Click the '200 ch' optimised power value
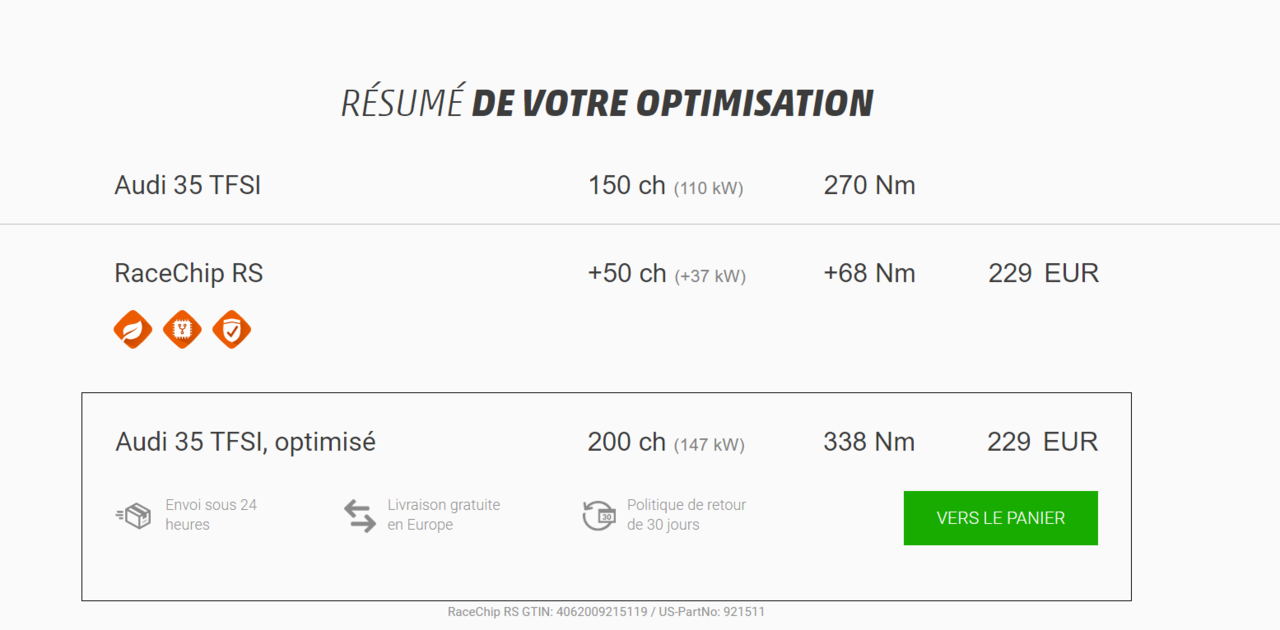 coord(627,442)
